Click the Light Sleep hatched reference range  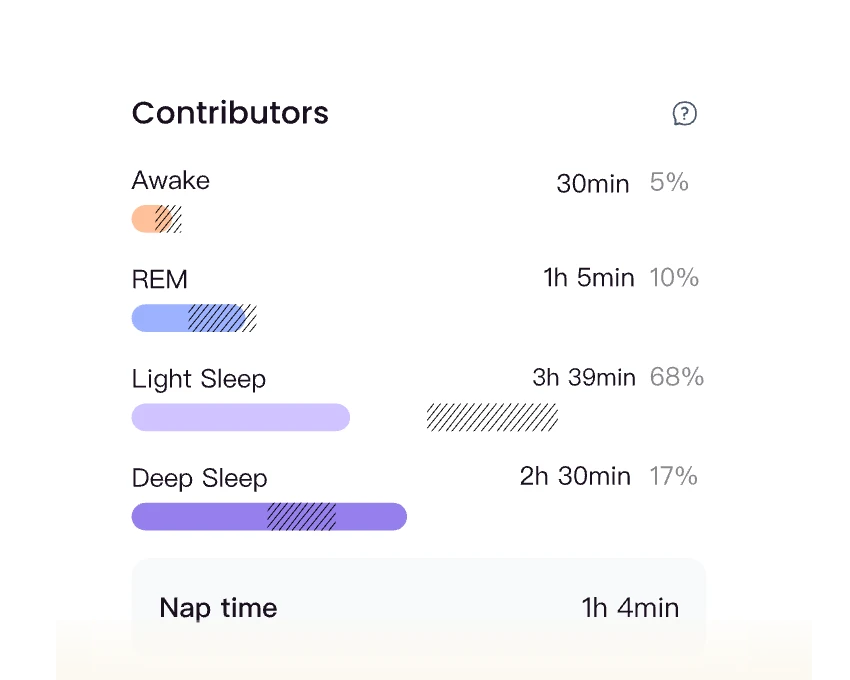pyautogui.click(x=492, y=417)
